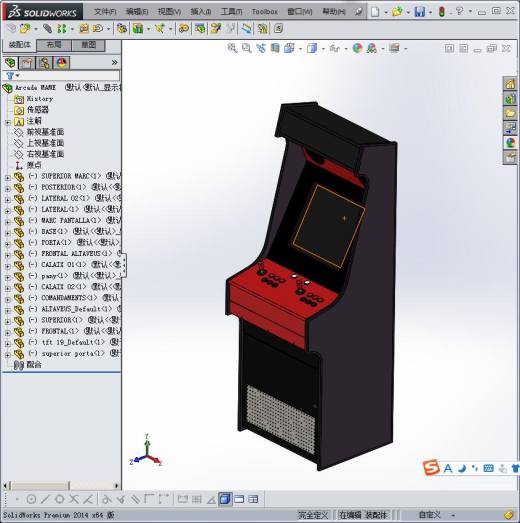Toggle Sogou IME A language button

pos(448,469)
